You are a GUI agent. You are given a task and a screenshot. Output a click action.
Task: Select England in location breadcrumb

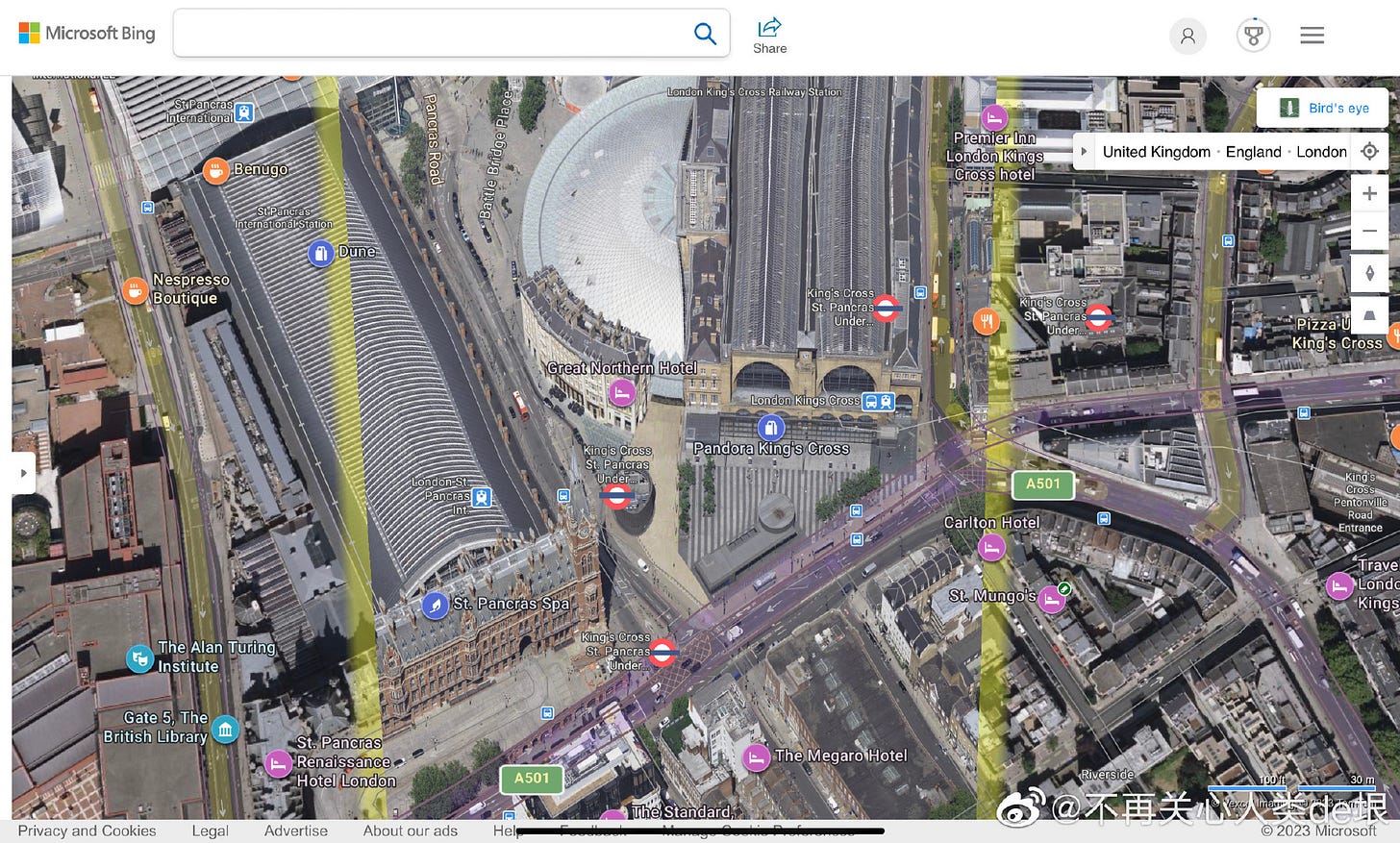[x=1253, y=152]
